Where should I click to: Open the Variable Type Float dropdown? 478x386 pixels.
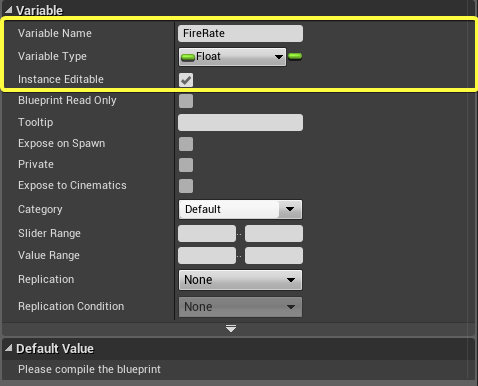pyautogui.click(x=232, y=57)
